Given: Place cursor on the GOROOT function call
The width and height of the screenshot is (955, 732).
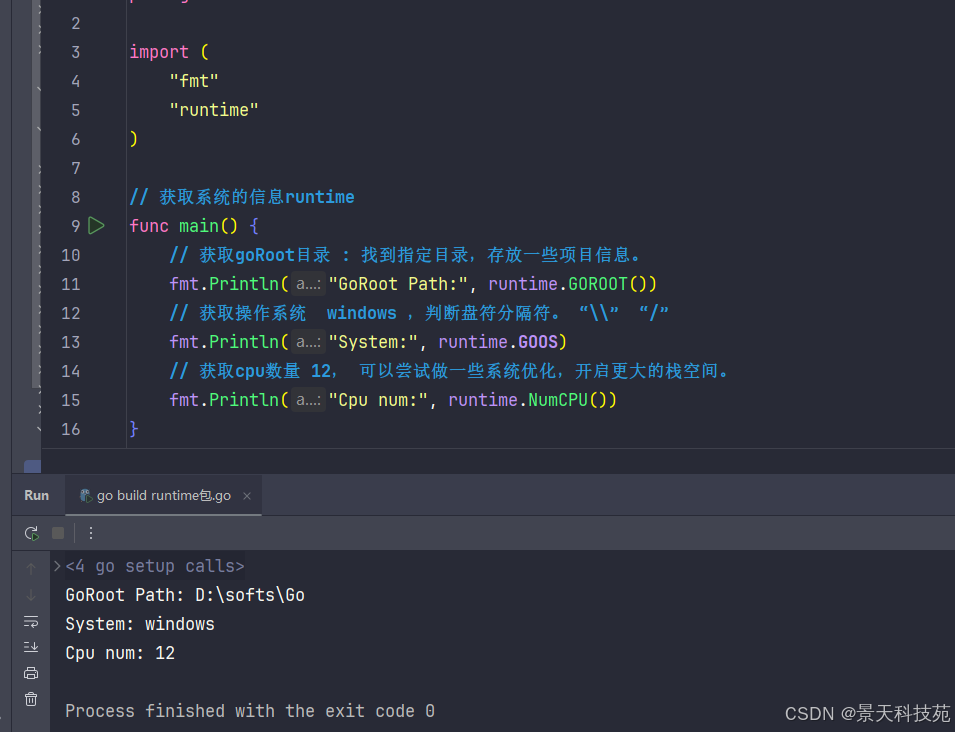Looking at the screenshot, I should pyautogui.click(x=597, y=284).
